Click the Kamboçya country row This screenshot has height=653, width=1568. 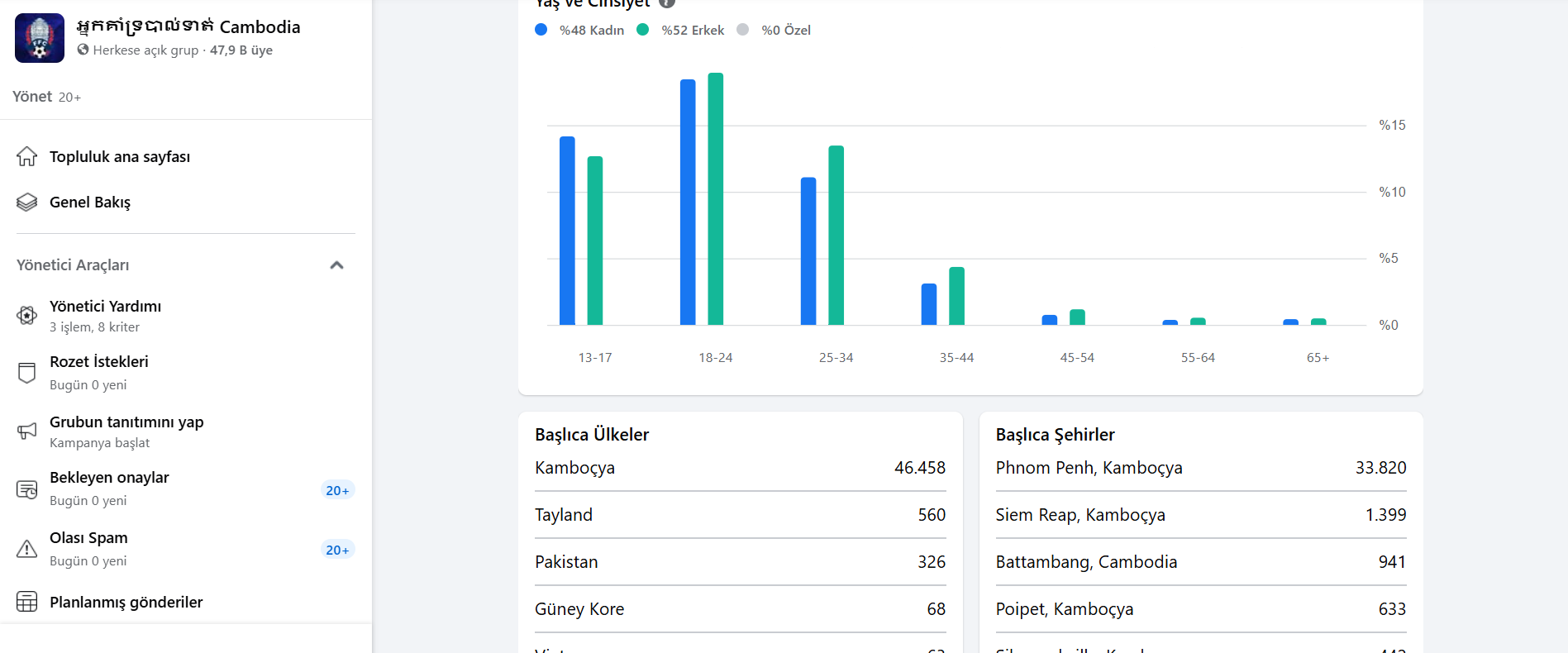740,468
